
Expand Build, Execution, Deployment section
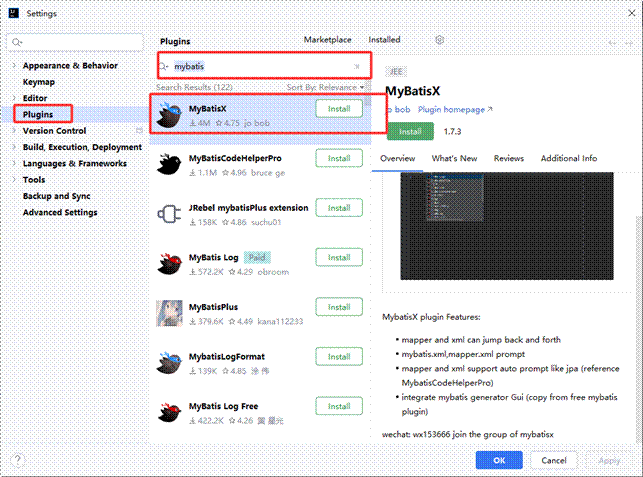click(14, 147)
